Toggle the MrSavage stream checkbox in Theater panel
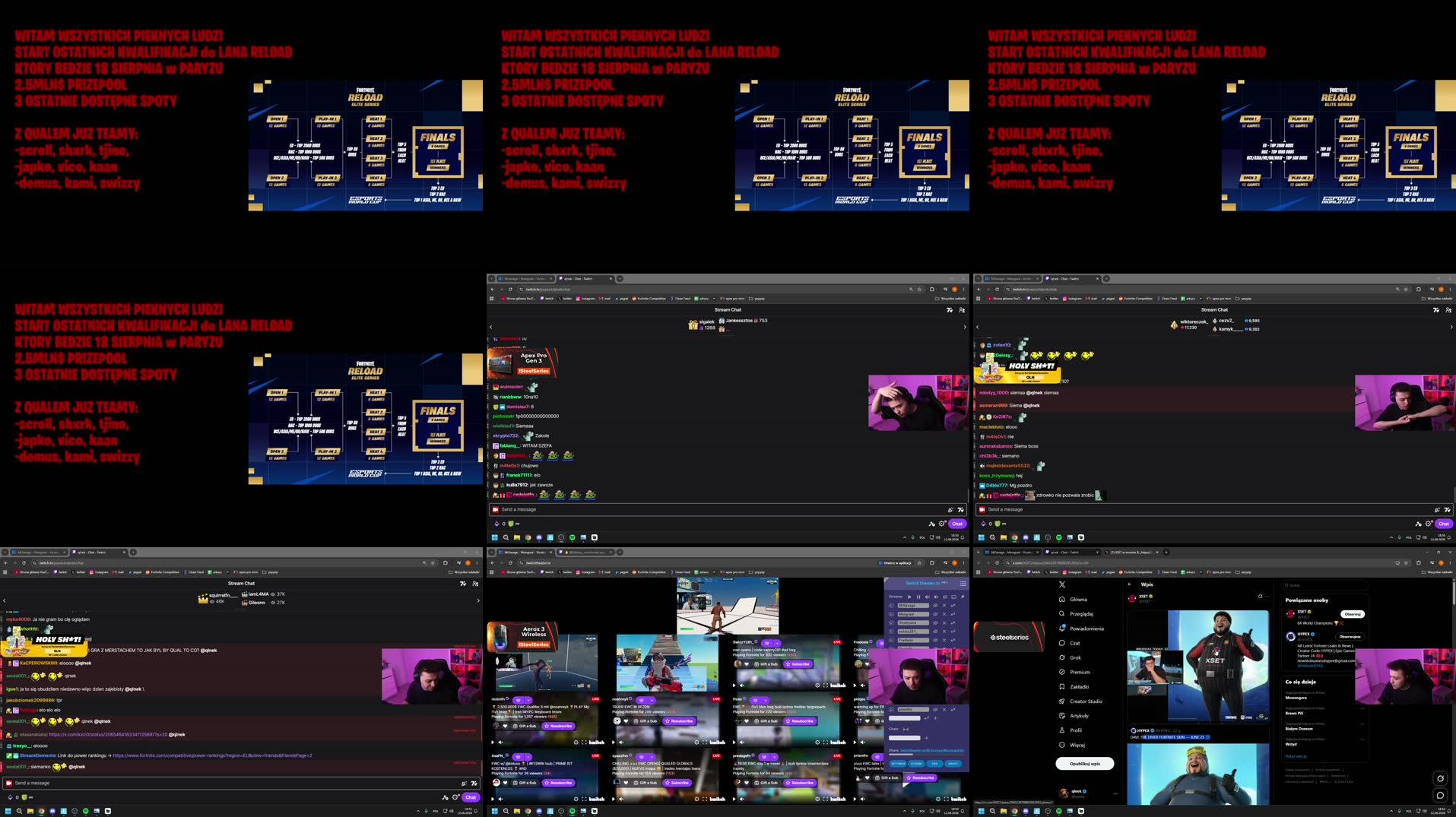Screen dimensions: 1456x817 tap(891, 606)
